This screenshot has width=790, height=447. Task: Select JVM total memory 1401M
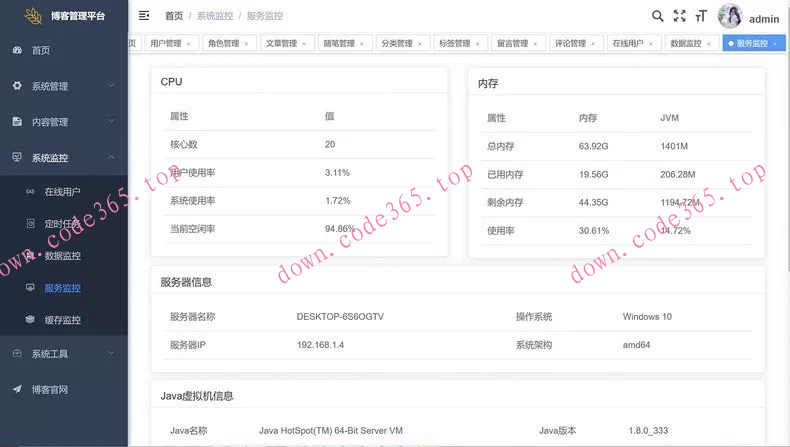(674, 146)
